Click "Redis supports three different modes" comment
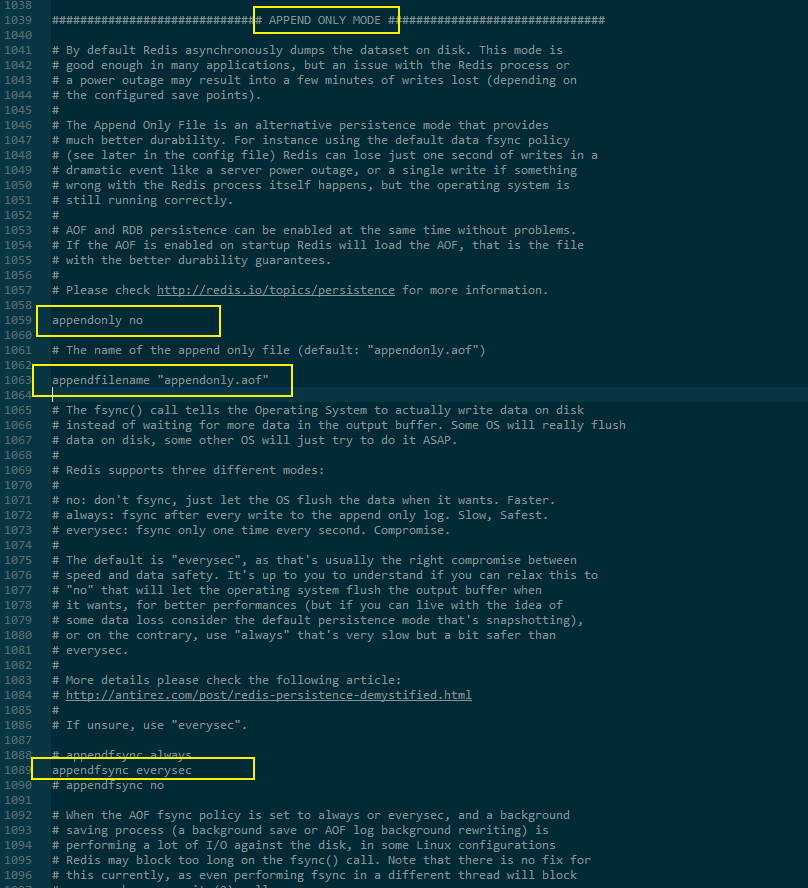The height and width of the screenshot is (888, 808). [188, 470]
